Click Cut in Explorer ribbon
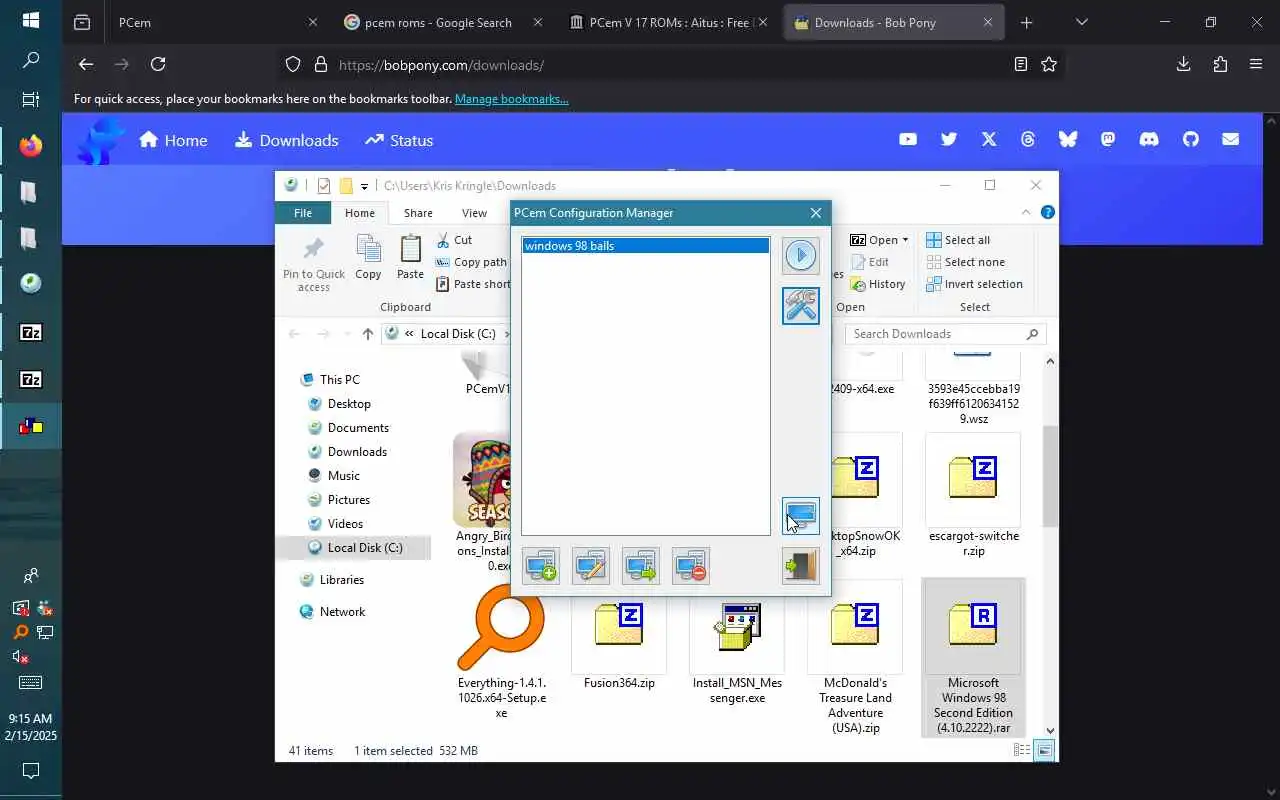The height and width of the screenshot is (800, 1280). point(455,240)
